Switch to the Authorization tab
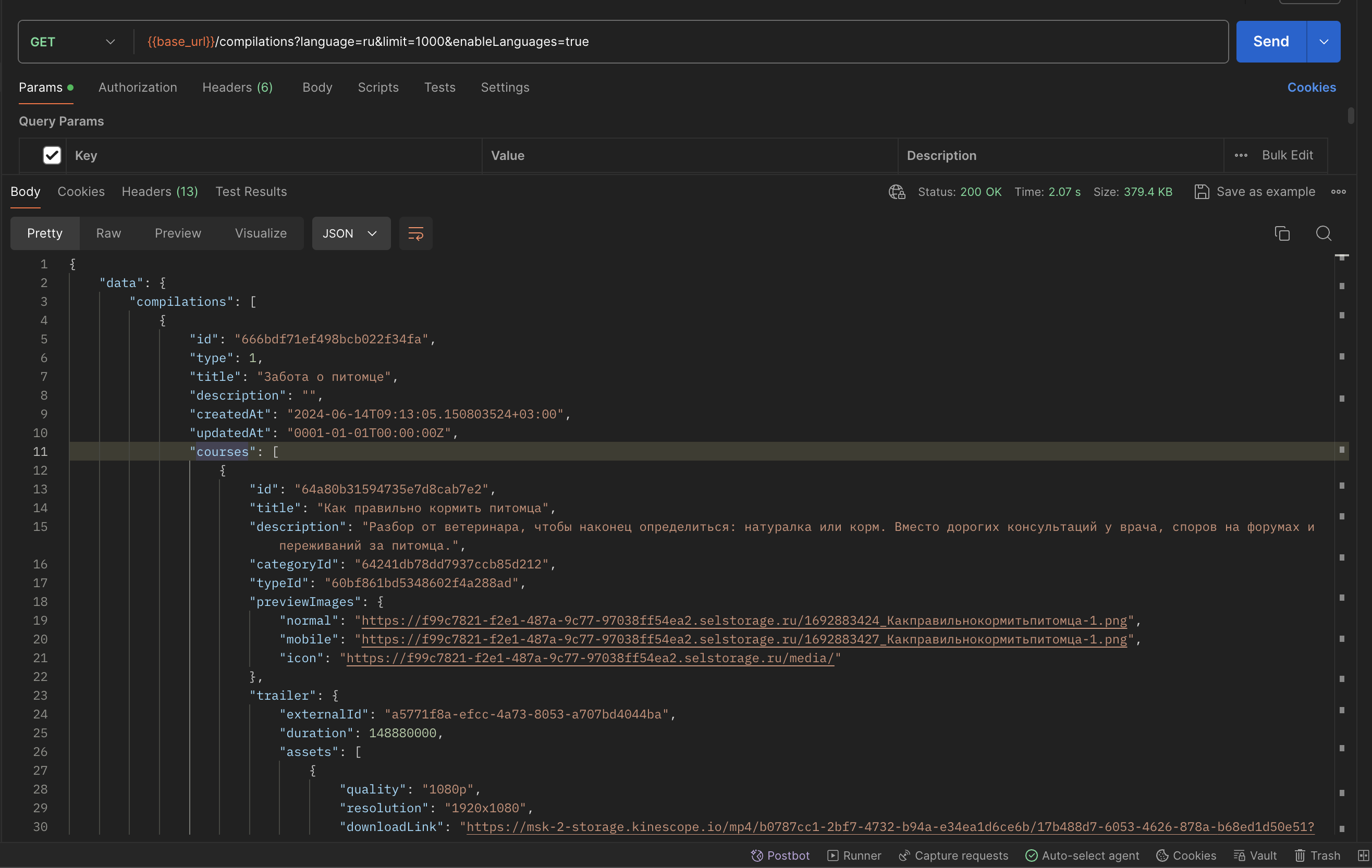This screenshot has height=868, width=1372. [137, 88]
